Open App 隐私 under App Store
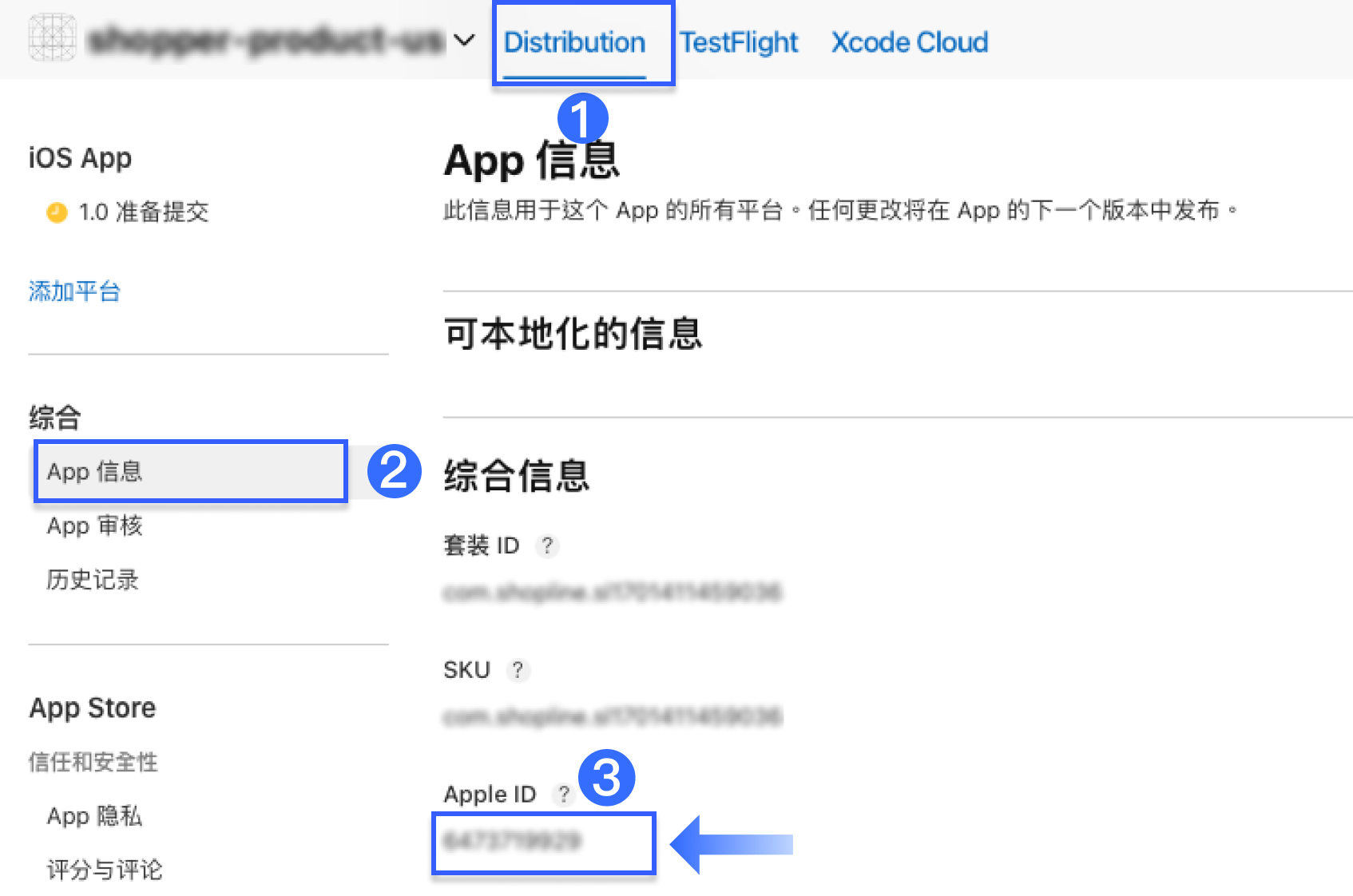This screenshot has height=896, width=1353. pyautogui.click(x=94, y=815)
